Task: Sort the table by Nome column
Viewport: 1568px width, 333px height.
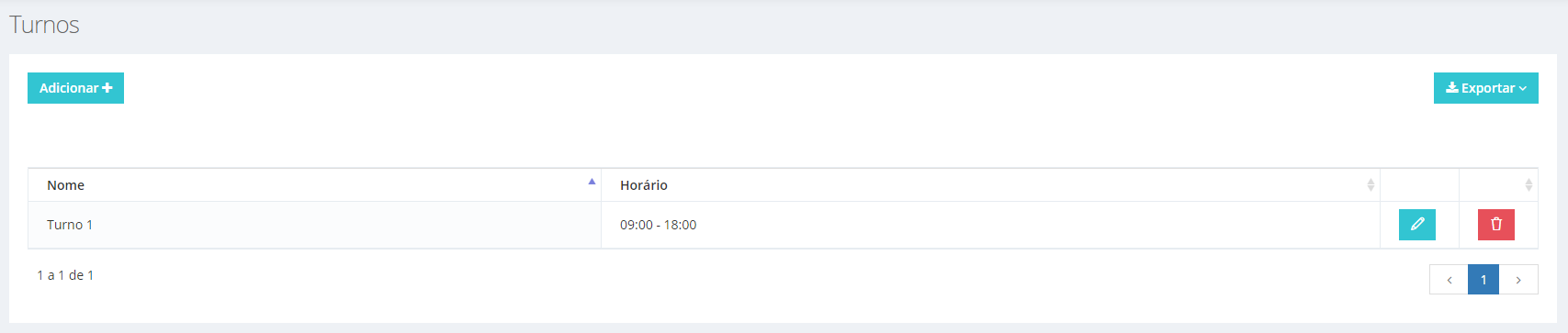Action: pos(314,185)
